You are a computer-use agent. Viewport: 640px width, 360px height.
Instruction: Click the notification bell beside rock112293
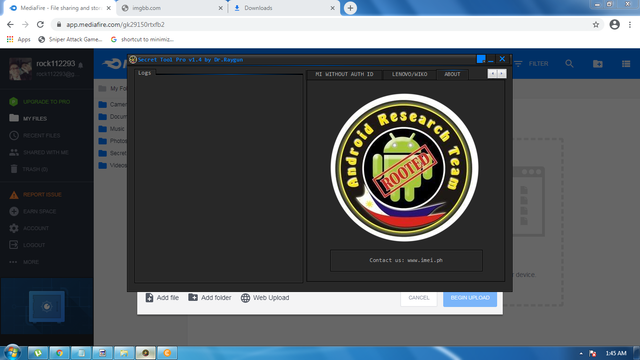pyautogui.click(x=81, y=65)
